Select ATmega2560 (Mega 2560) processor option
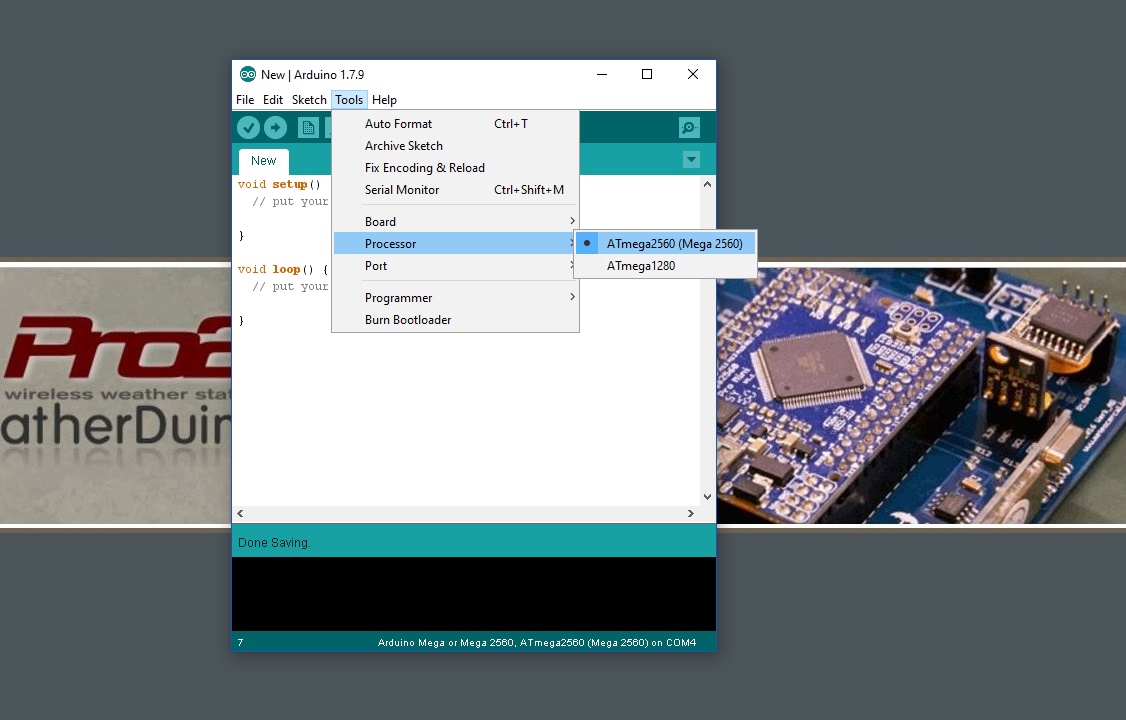 click(x=673, y=244)
